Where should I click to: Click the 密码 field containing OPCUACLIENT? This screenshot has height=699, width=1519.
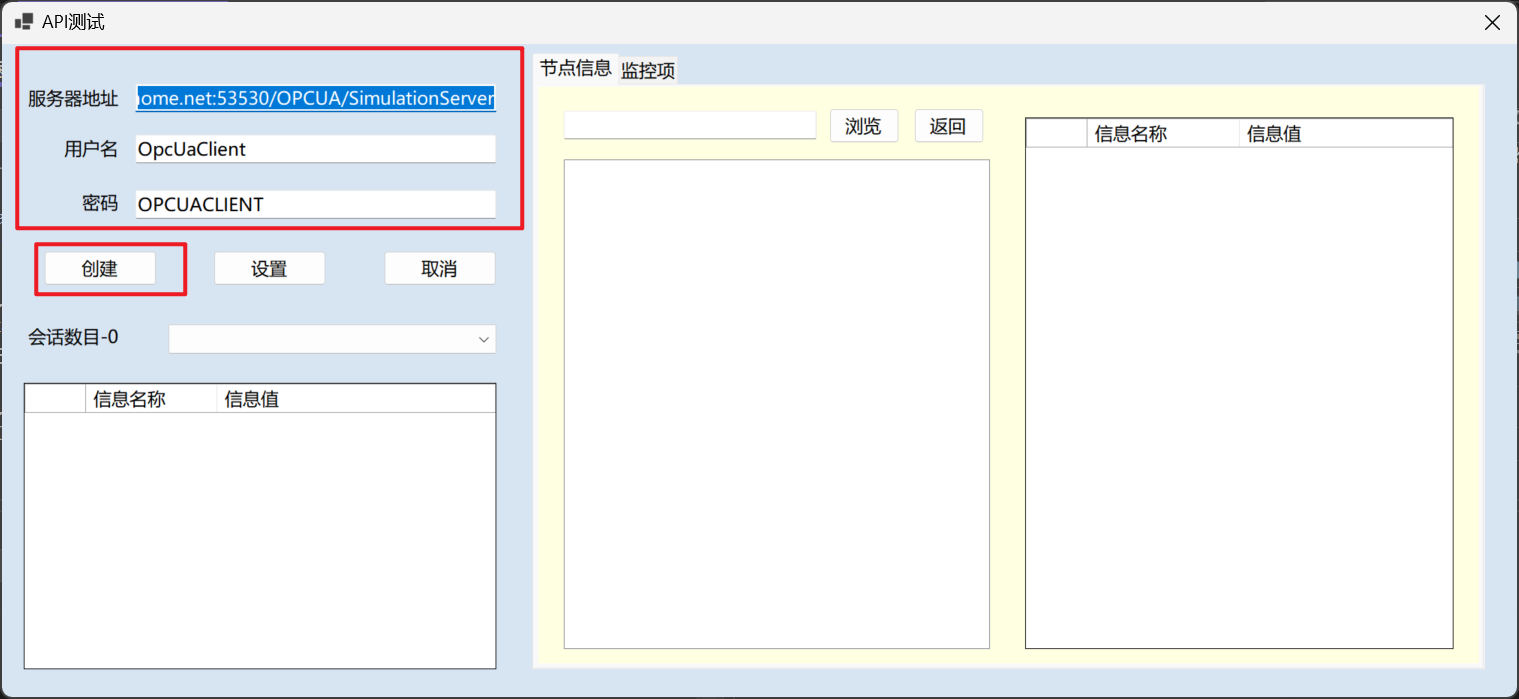(316, 204)
